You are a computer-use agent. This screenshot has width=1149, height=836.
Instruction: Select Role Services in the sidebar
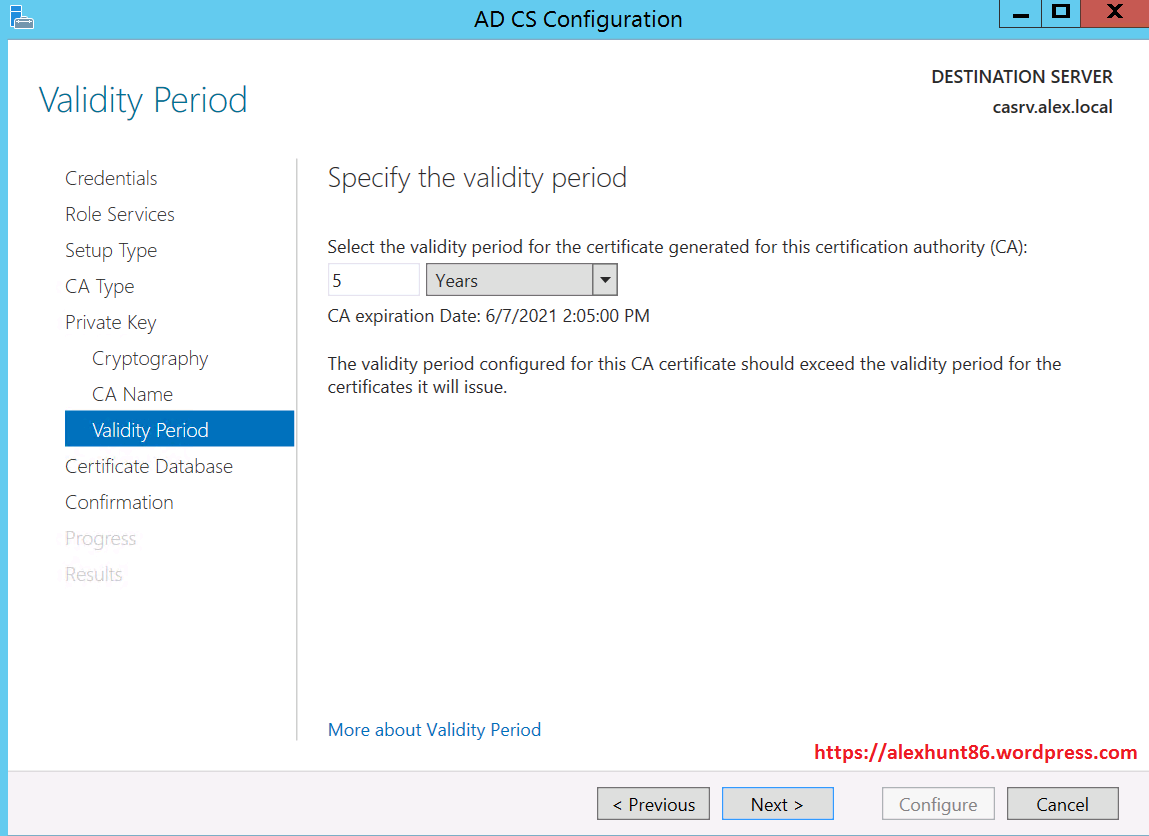pyautogui.click(x=120, y=214)
